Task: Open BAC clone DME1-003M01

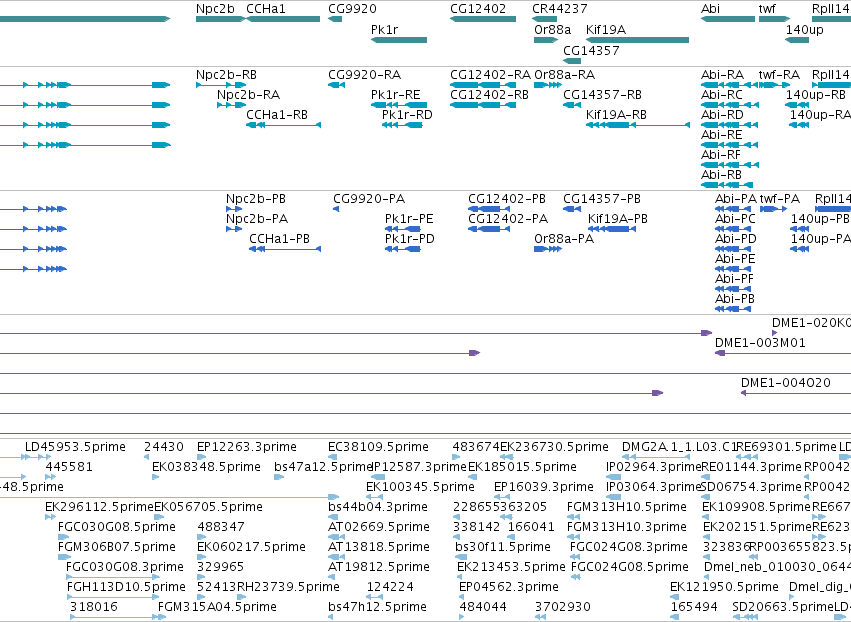Action: 760,343
